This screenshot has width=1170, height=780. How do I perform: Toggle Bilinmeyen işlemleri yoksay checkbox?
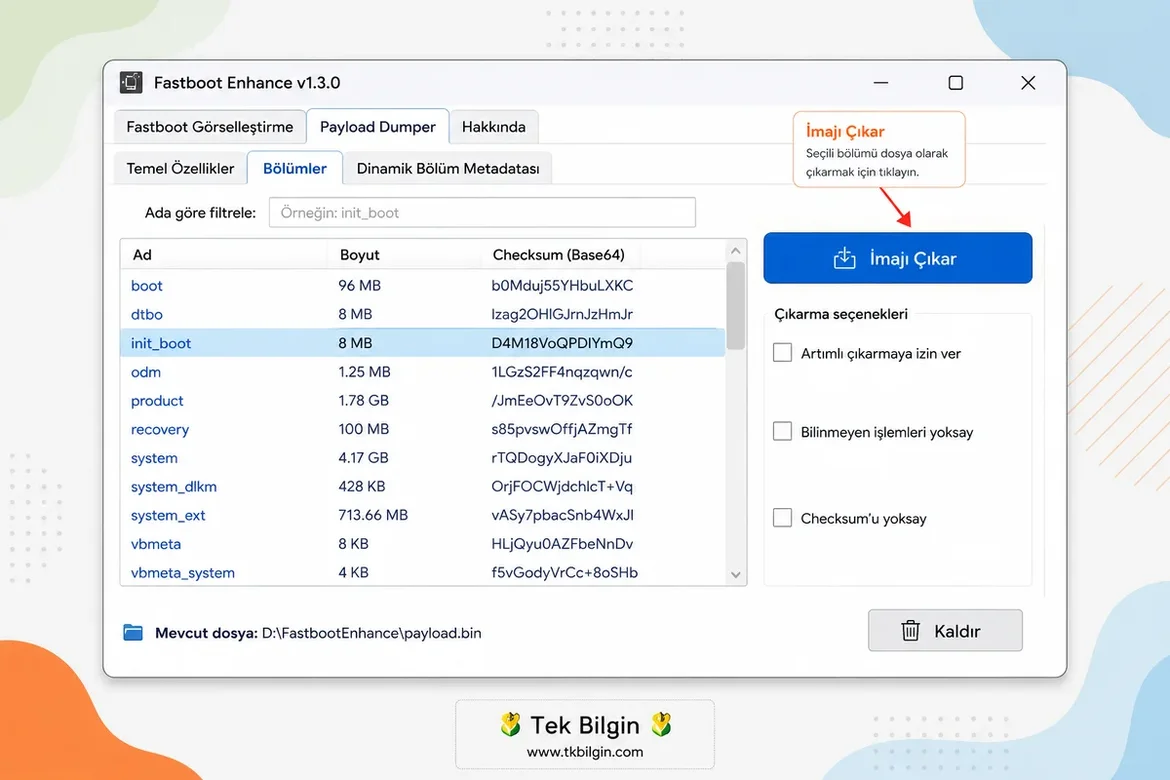tap(782, 431)
